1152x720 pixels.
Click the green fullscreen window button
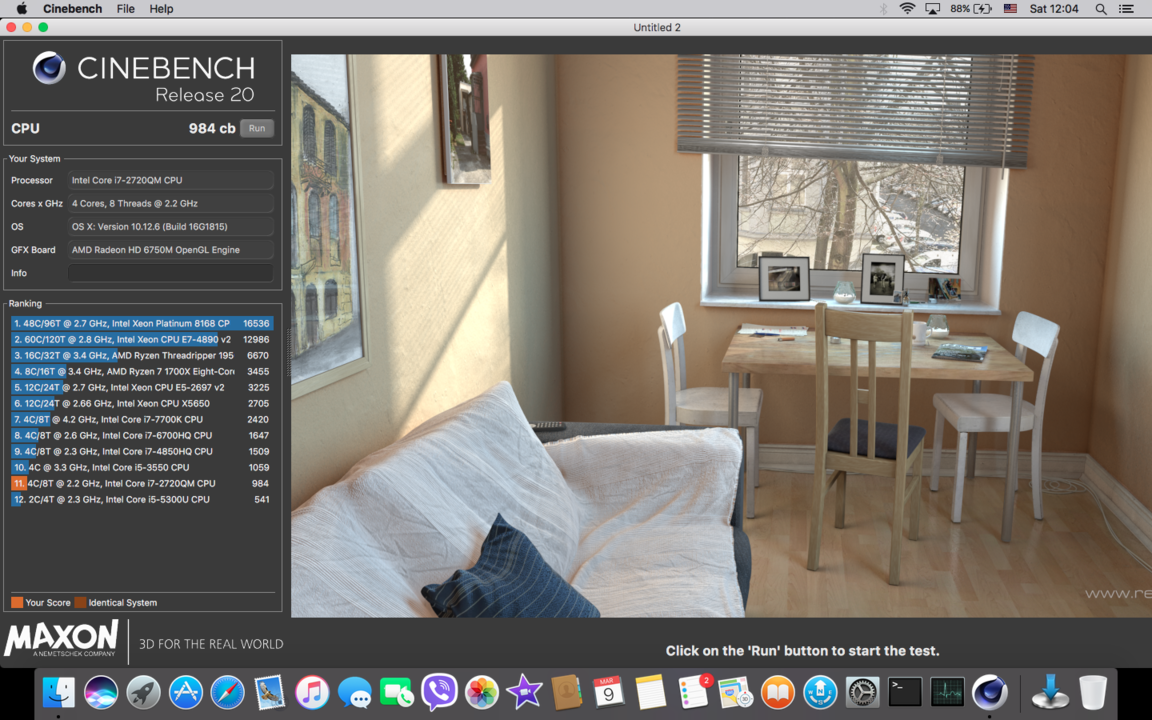(x=43, y=27)
